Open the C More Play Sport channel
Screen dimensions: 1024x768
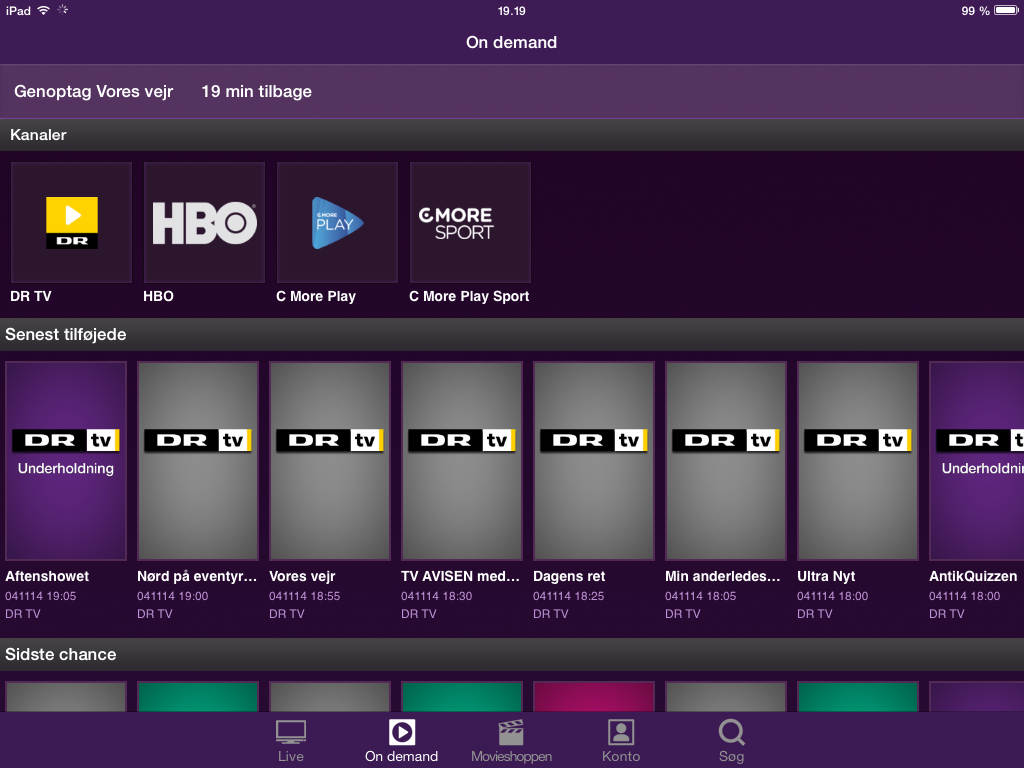click(470, 222)
